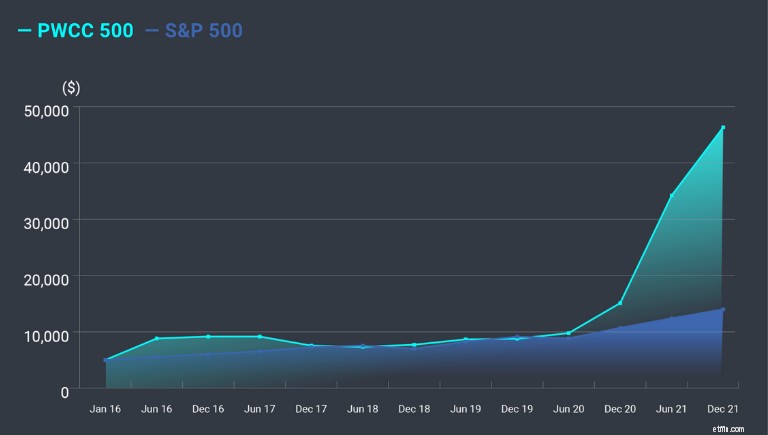
Task: Click the Dec 16 x-axis label
Action: pyautogui.click(x=208, y=409)
